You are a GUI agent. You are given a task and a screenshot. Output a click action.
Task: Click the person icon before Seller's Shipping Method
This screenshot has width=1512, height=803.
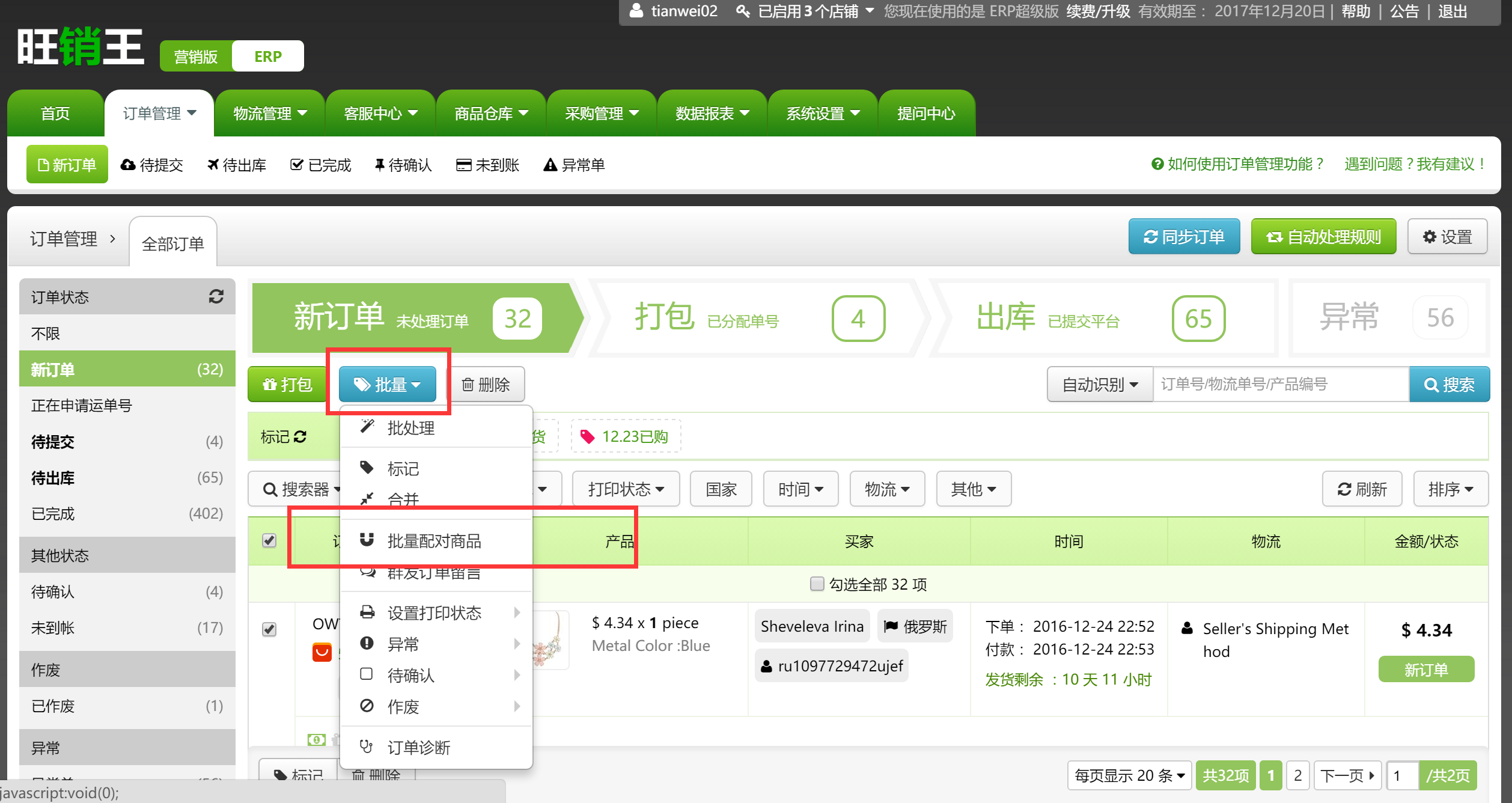(x=1187, y=629)
